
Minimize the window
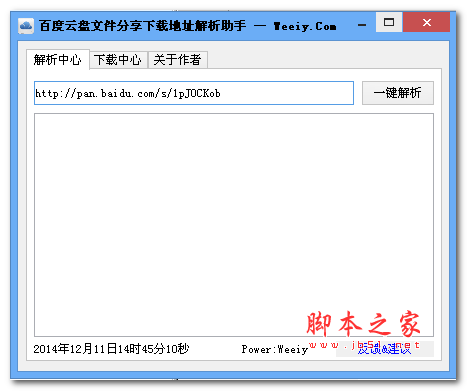click(x=362, y=24)
